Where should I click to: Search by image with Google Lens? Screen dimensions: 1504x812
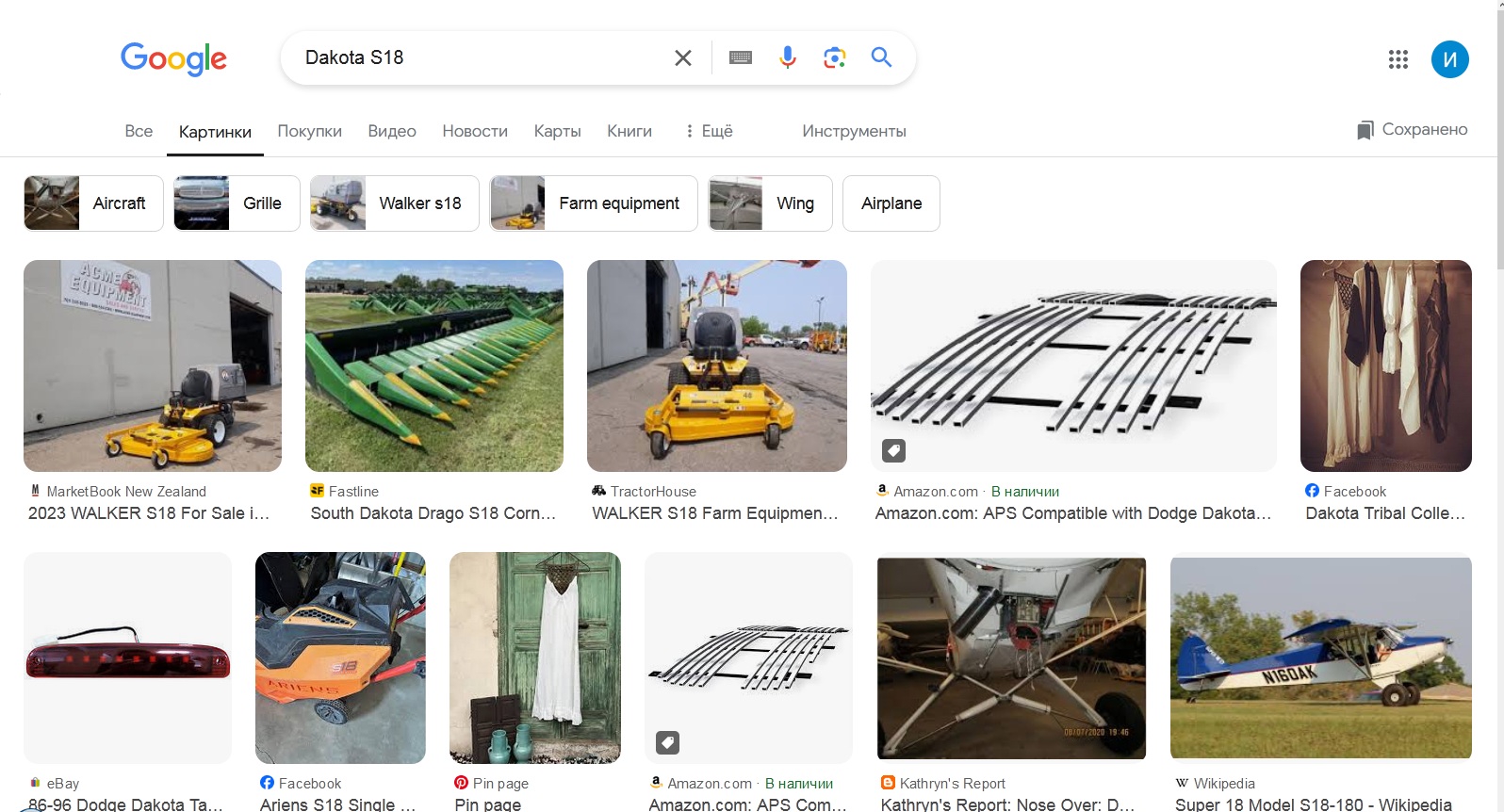click(x=835, y=58)
